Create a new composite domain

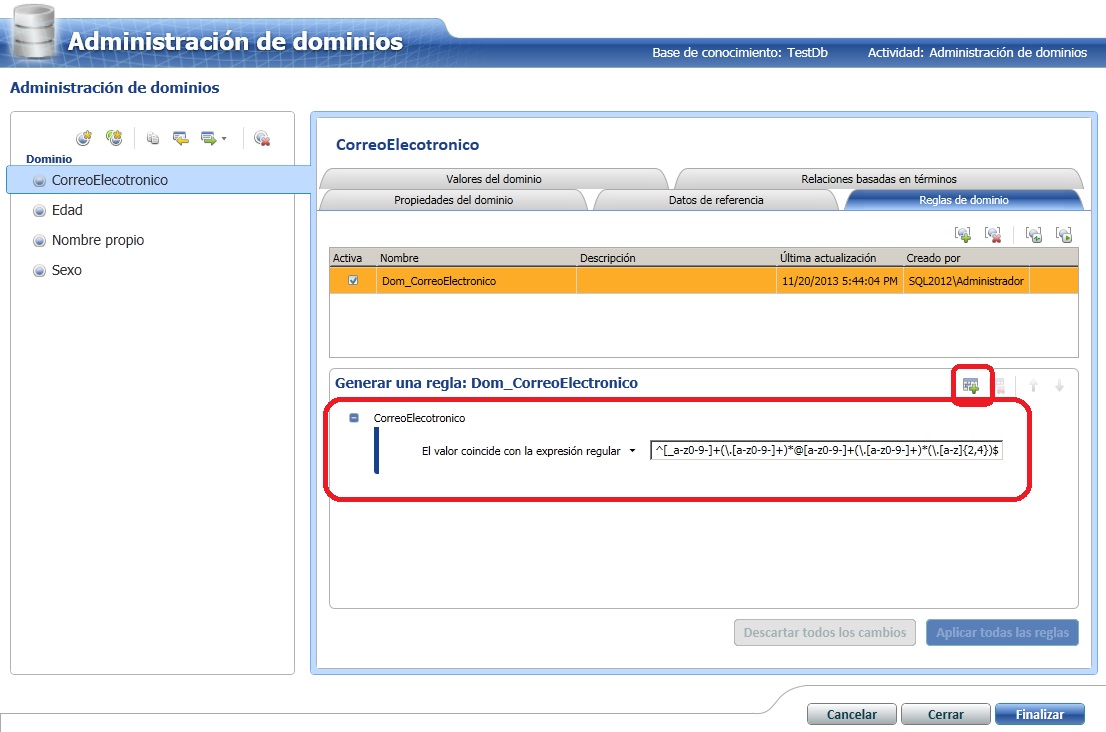click(x=115, y=137)
